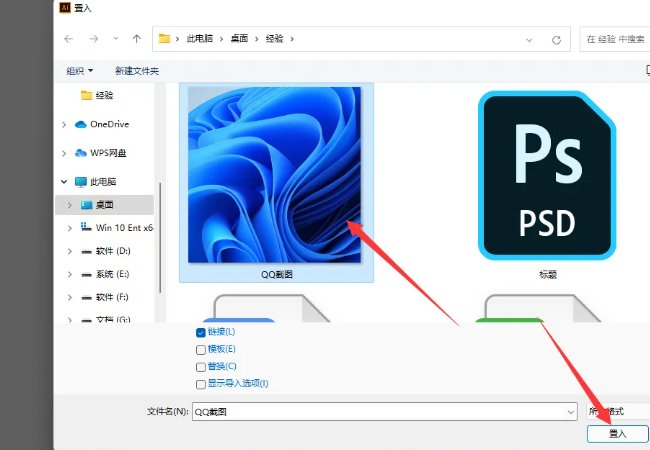650x450 pixels.
Task: Click the search 经验 field
Action: click(x=615, y=39)
